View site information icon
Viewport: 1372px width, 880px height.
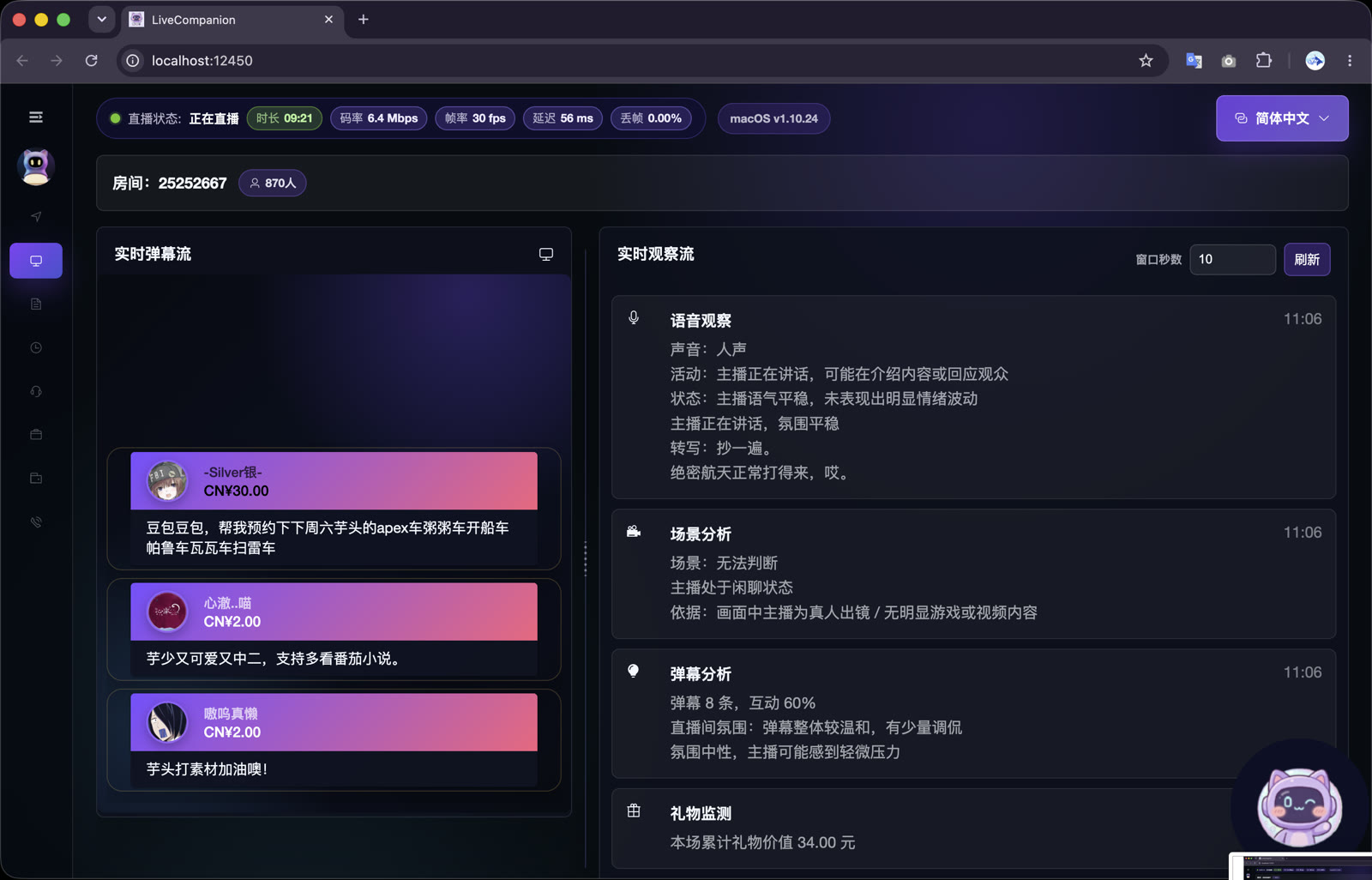click(x=133, y=61)
